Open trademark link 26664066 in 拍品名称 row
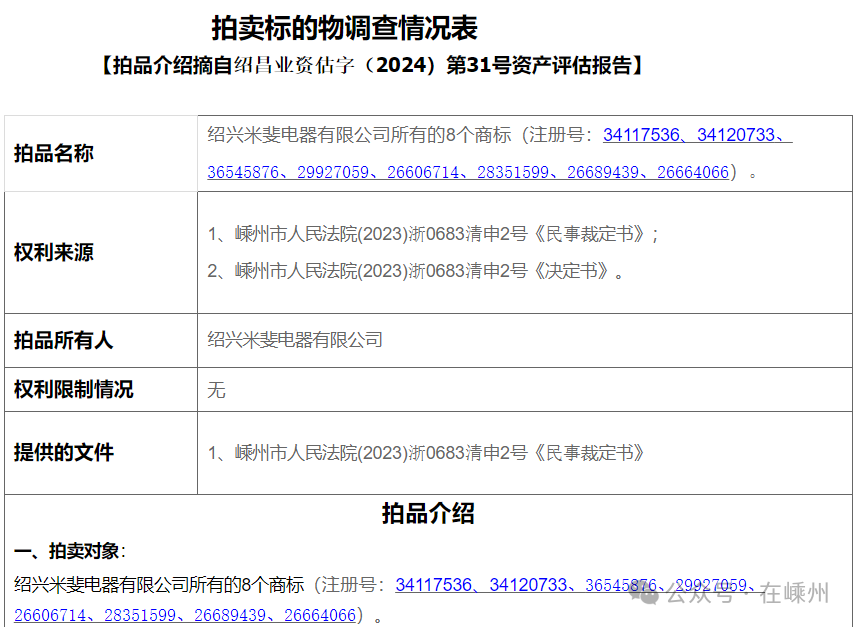Screen dimensions: 857x627 click(x=693, y=172)
